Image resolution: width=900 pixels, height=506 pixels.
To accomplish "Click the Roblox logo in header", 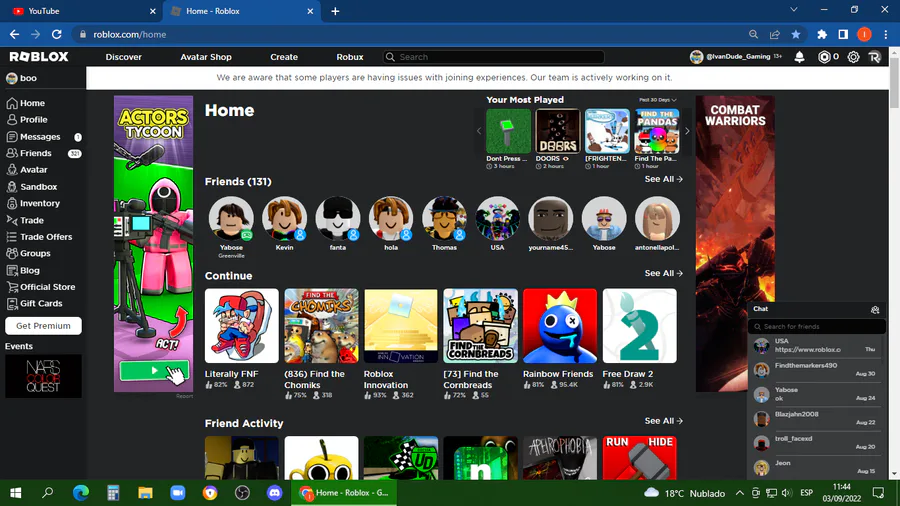I will pyautogui.click(x=38, y=56).
